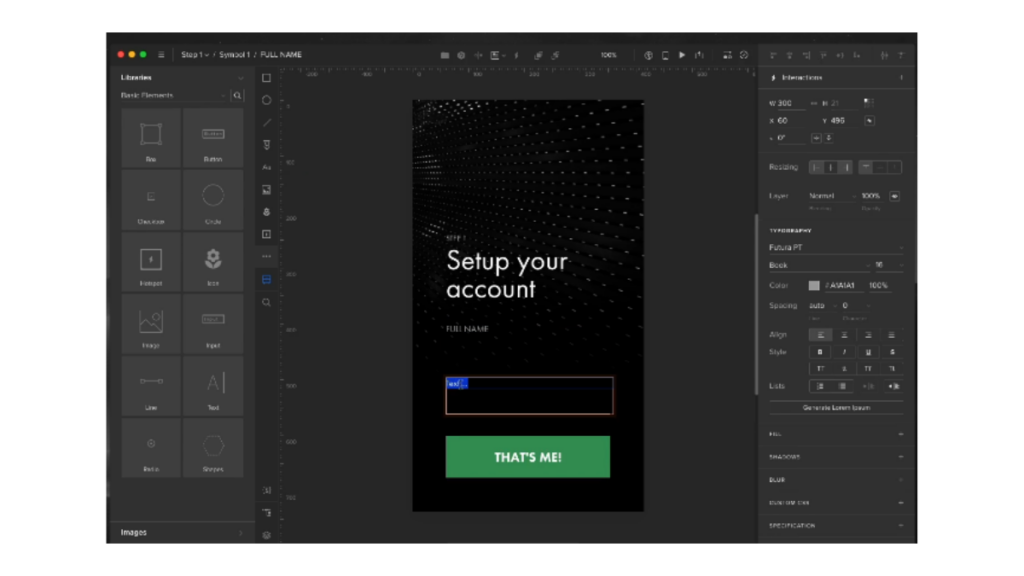The width and height of the screenshot is (1024, 576).
Task: Toggle strikethrough text style
Action: point(891,352)
